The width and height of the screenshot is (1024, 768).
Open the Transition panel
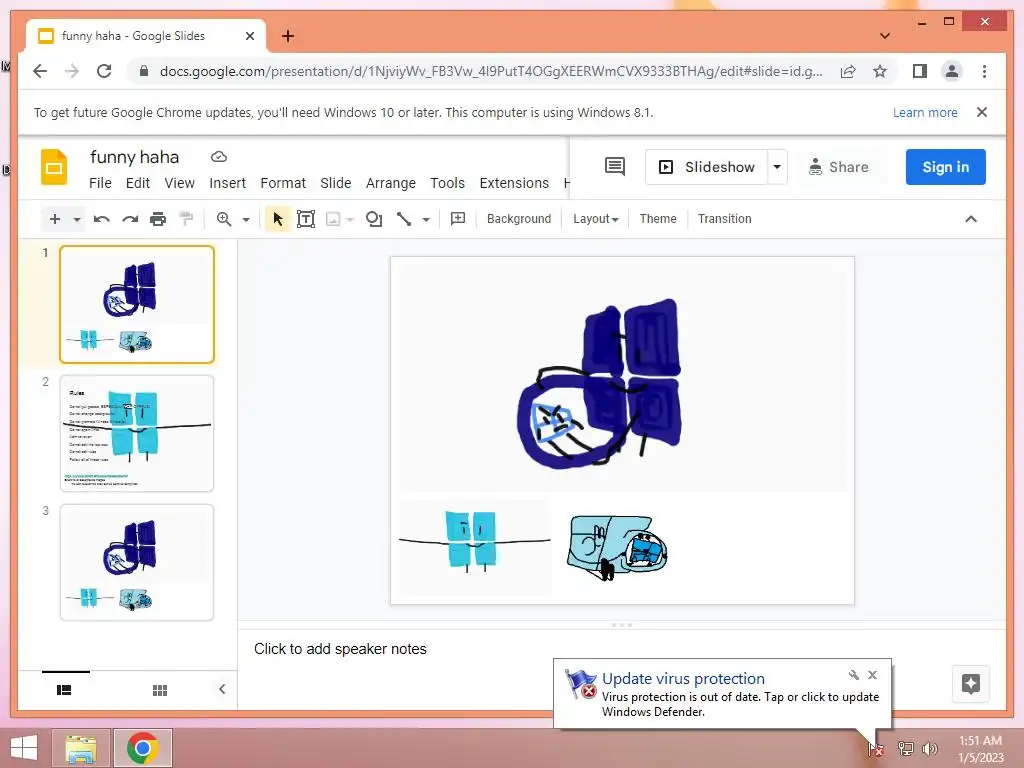tap(724, 219)
